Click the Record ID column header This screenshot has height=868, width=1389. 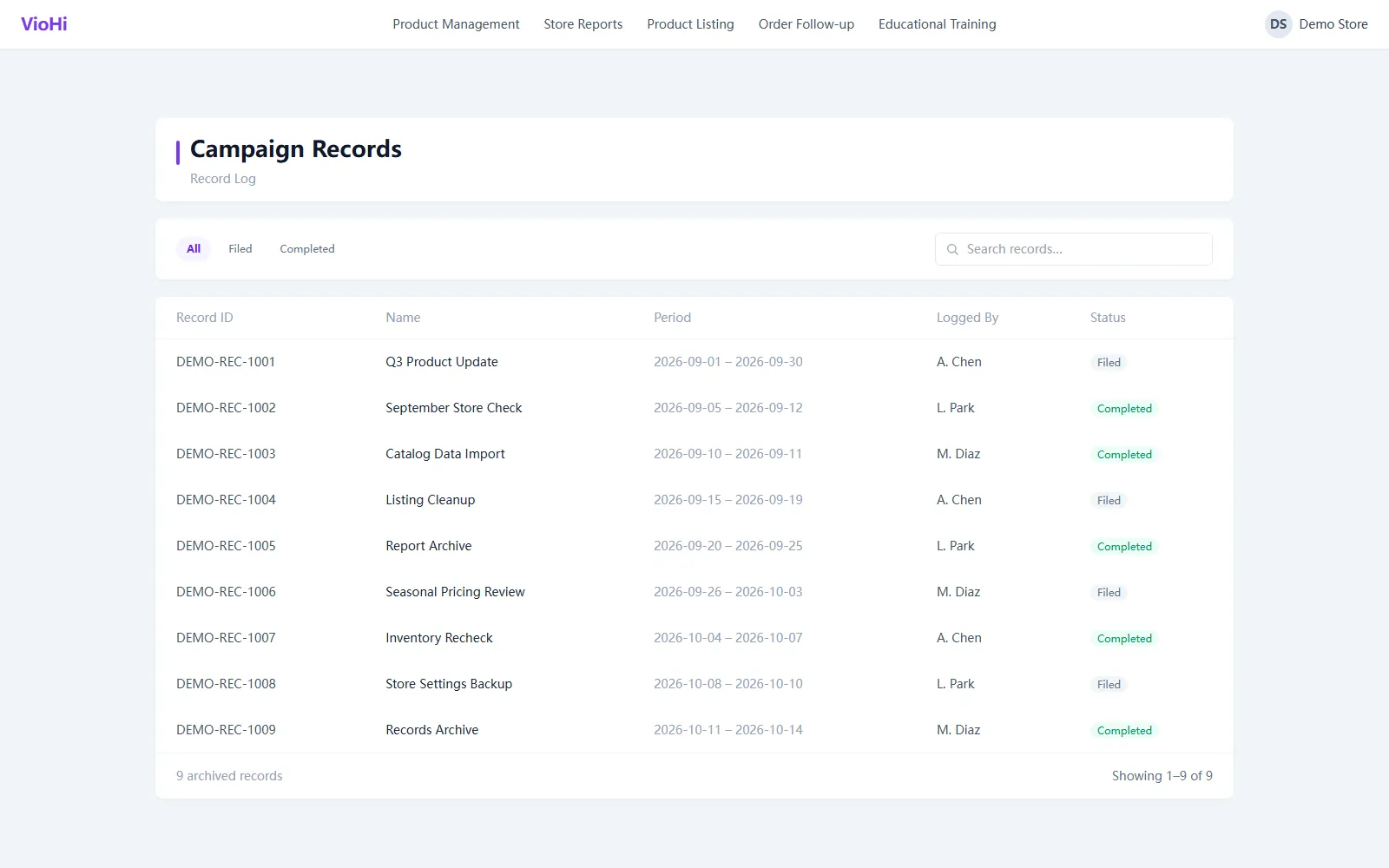coord(205,318)
